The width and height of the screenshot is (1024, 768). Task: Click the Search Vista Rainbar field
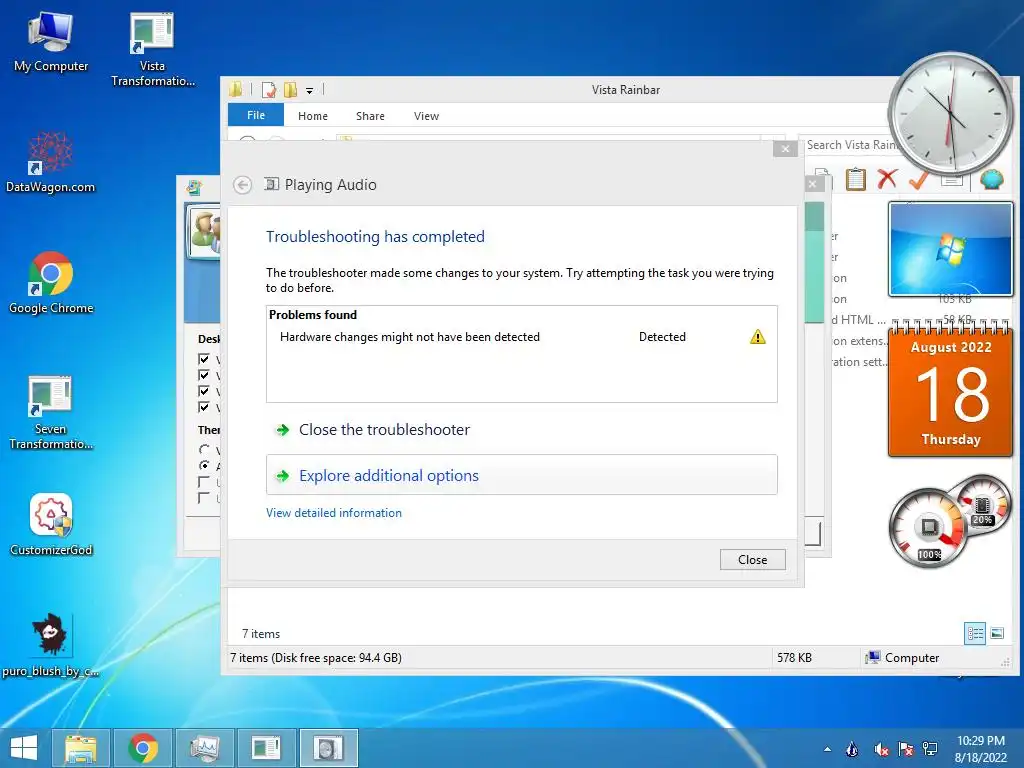coord(849,145)
